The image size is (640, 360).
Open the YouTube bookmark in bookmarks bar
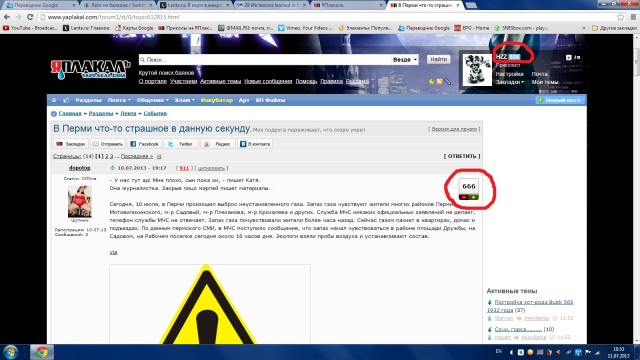click(x=30, y=28)
